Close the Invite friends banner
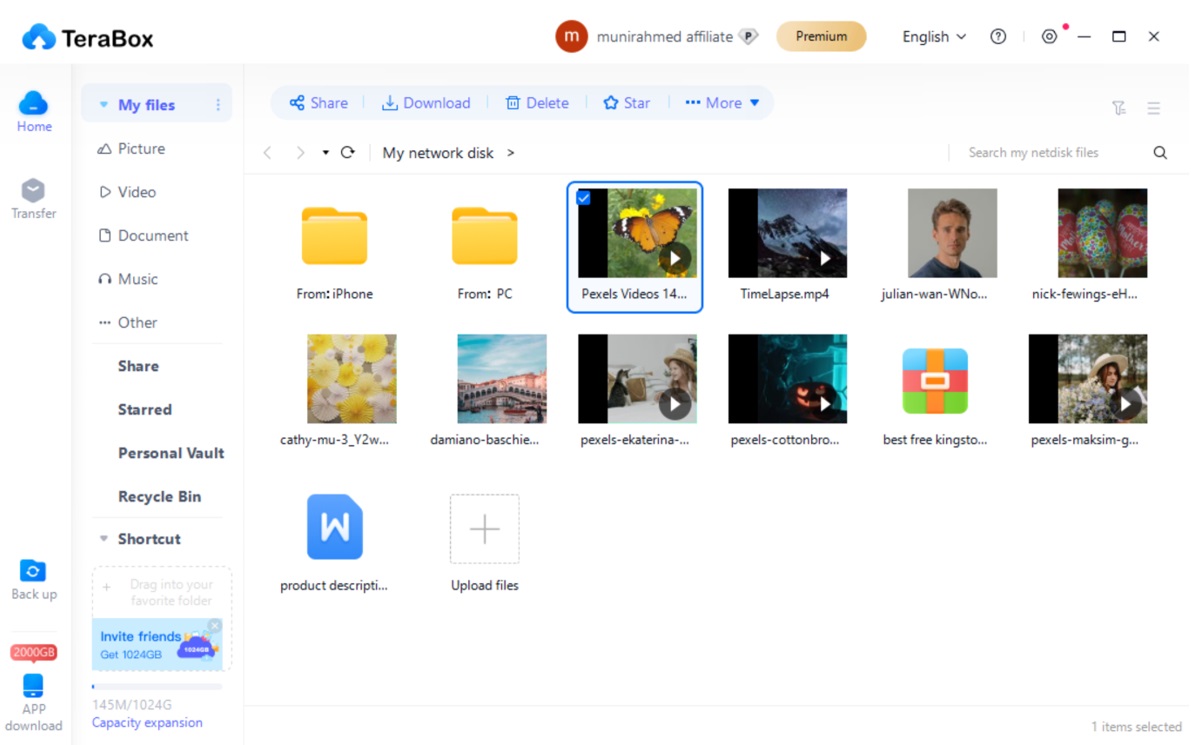 pos(215,625)
